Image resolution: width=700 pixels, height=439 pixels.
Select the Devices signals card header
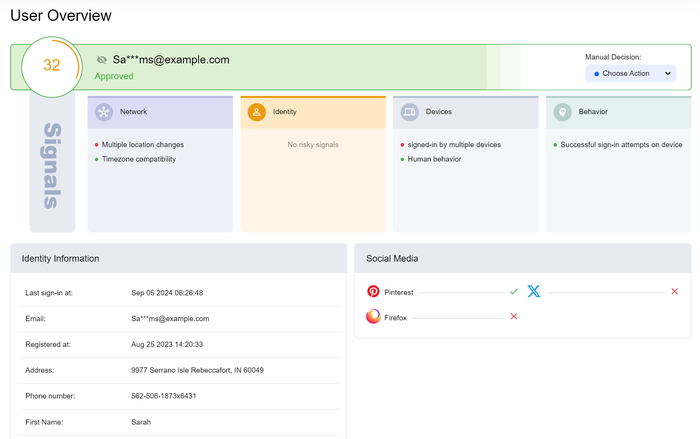(466, 112)
